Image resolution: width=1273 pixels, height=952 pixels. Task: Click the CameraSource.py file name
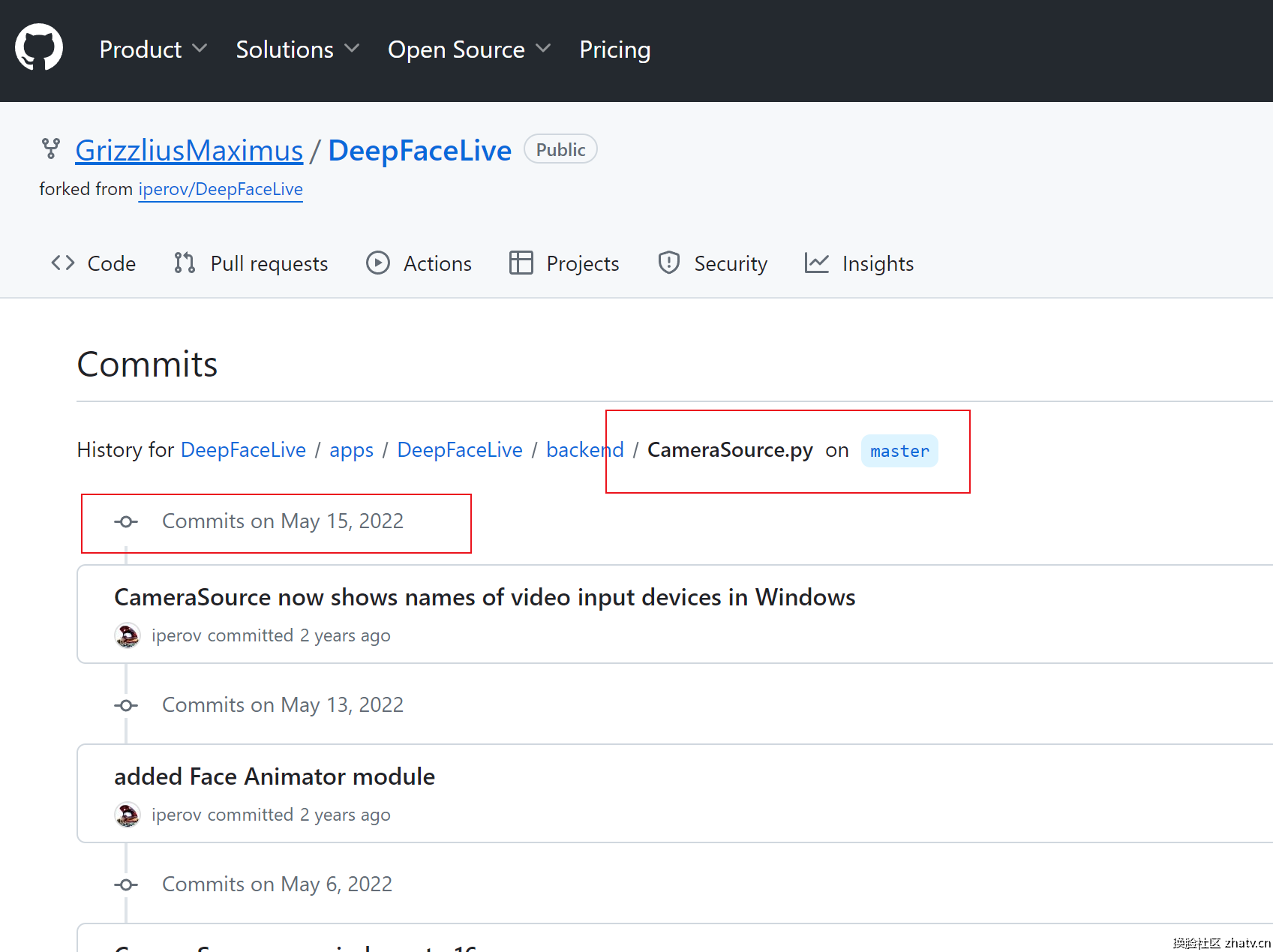click(730, 449)
